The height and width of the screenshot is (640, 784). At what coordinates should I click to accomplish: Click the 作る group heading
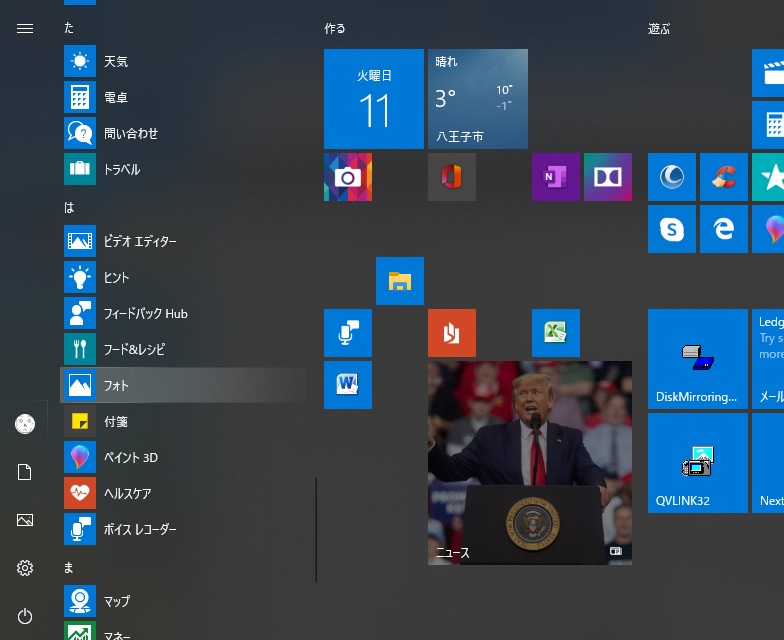click(334, 28)
